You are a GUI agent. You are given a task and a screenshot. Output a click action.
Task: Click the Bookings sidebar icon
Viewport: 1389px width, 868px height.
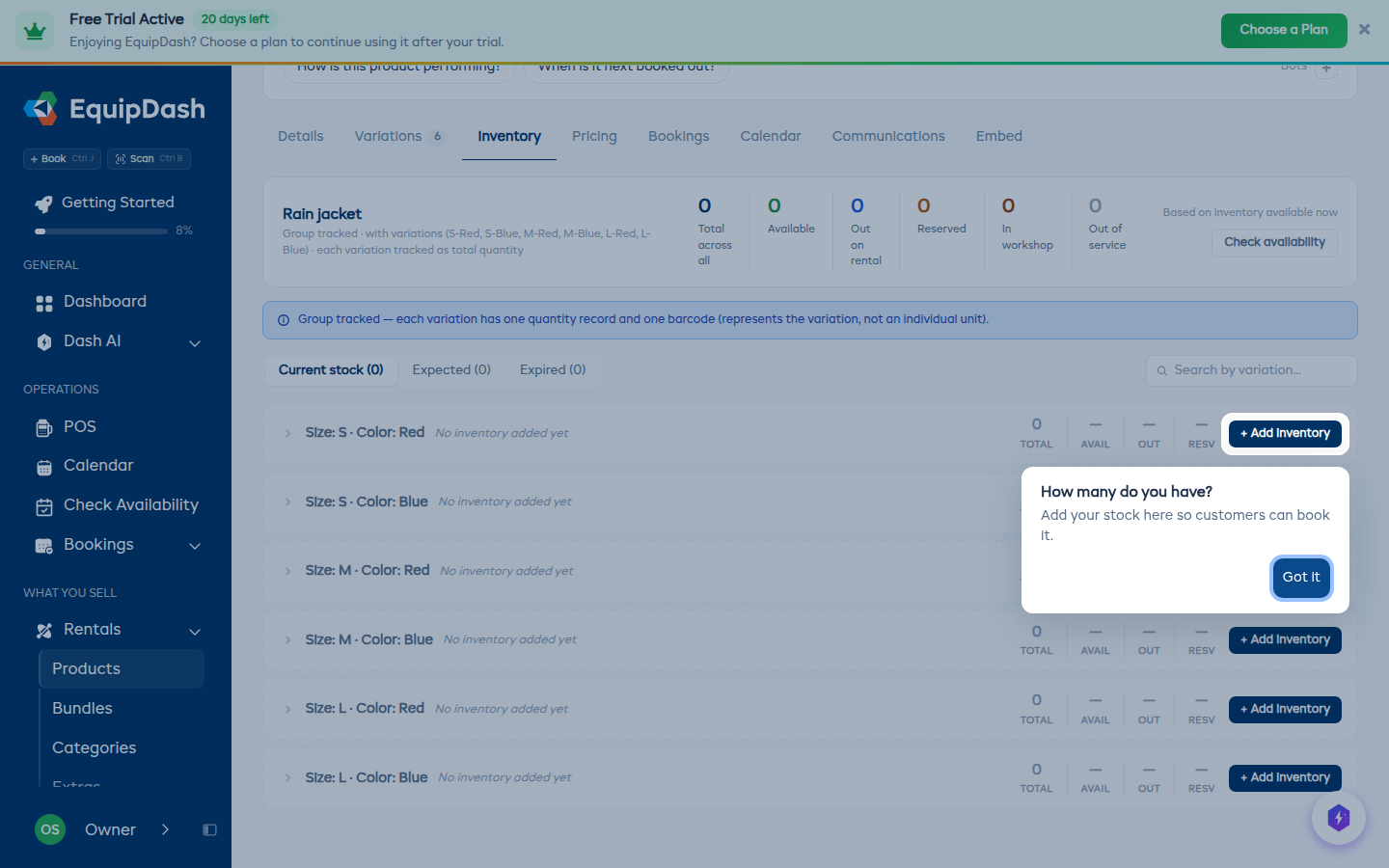click(44, 546)
